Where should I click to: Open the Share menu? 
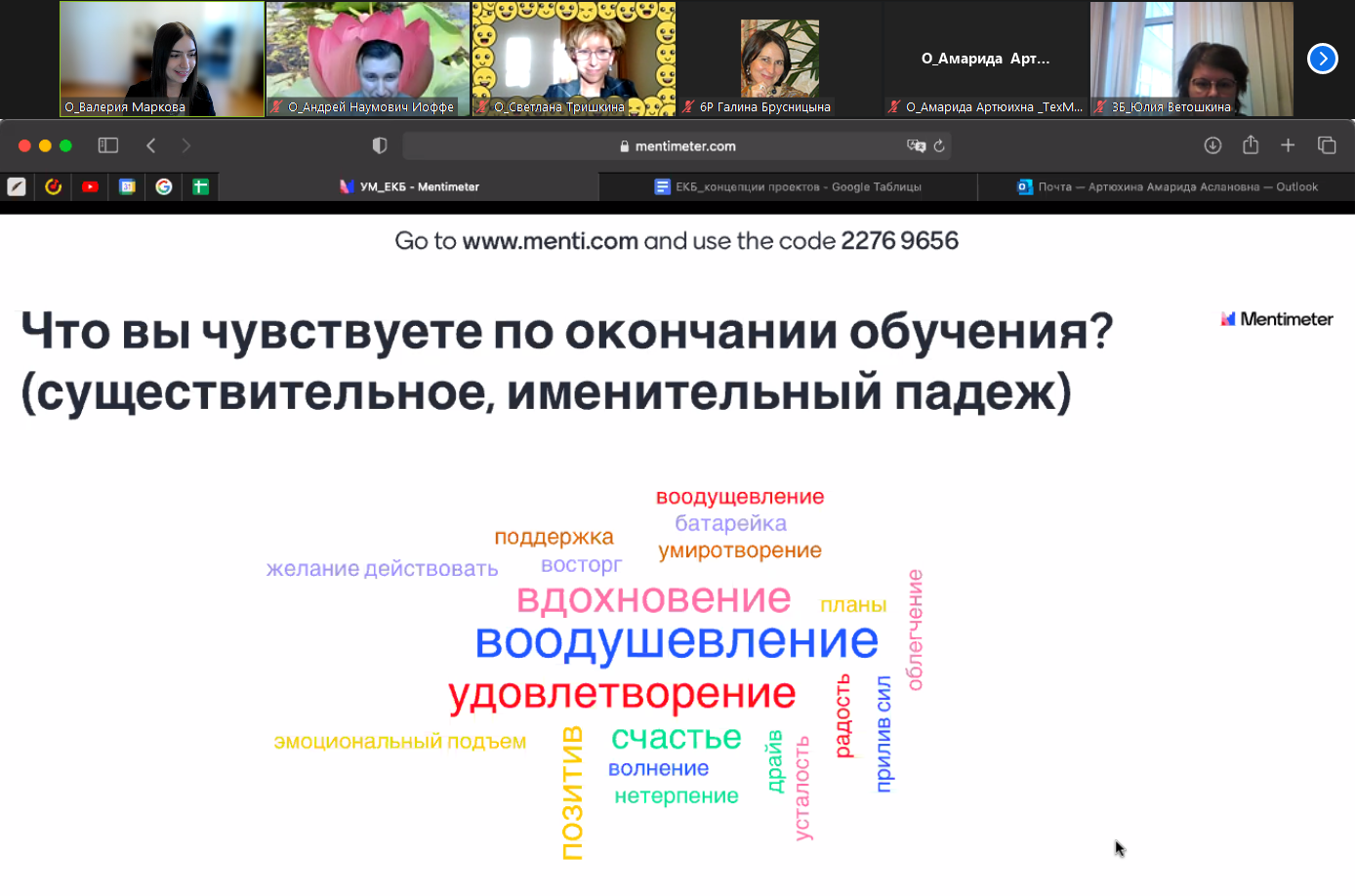coord(1251,144)
